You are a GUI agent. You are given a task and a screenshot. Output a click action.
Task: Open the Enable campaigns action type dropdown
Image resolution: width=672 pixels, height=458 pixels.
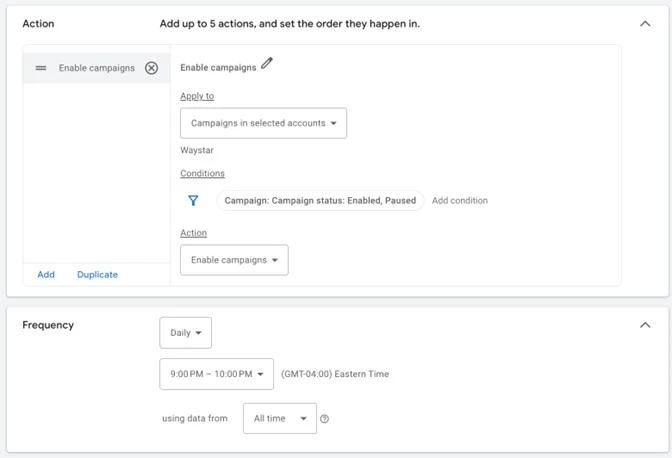[234, 260]
